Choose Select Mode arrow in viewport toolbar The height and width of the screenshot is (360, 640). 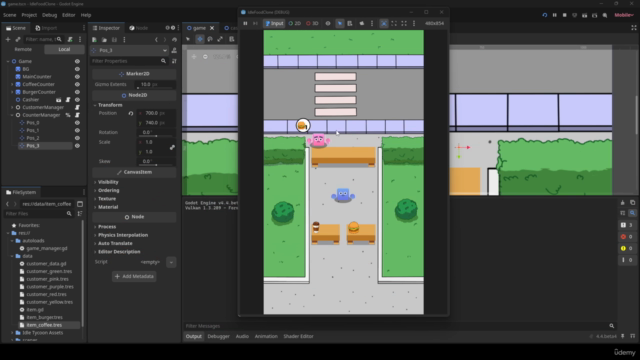[188, 39]
